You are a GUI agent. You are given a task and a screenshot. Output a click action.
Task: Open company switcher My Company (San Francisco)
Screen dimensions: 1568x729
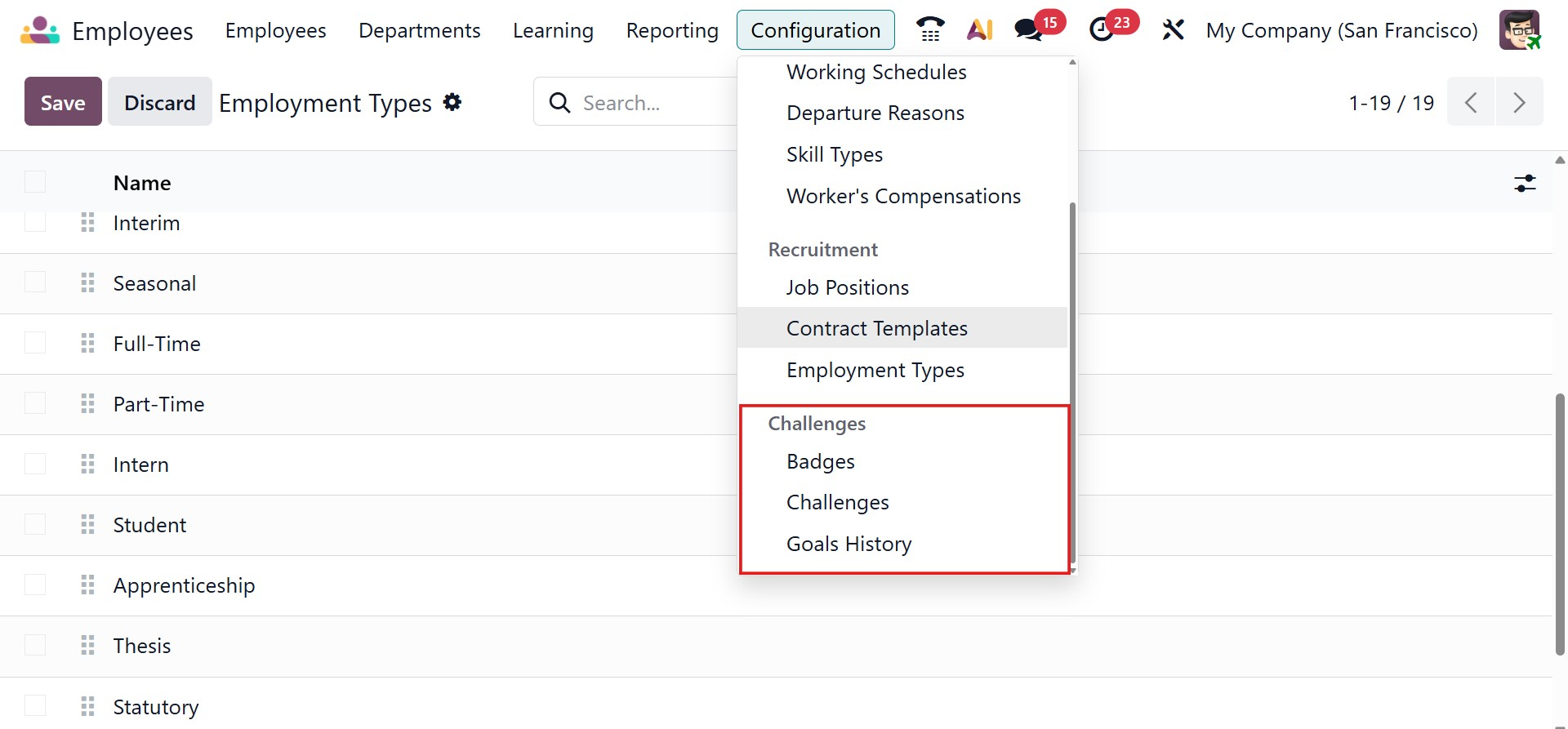1342,30
